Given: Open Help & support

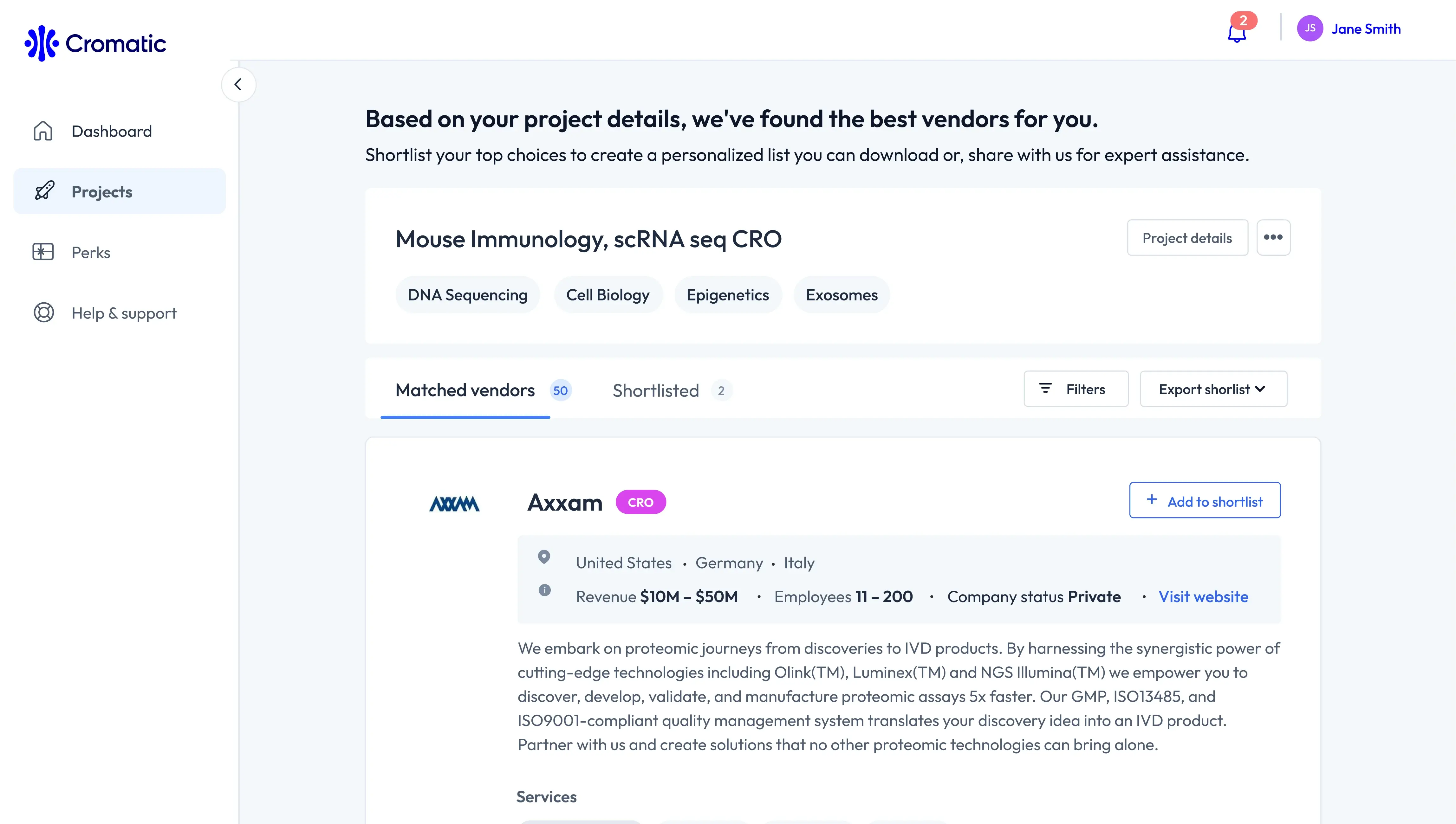Looking at the screenshot, I should coord(124,313).
